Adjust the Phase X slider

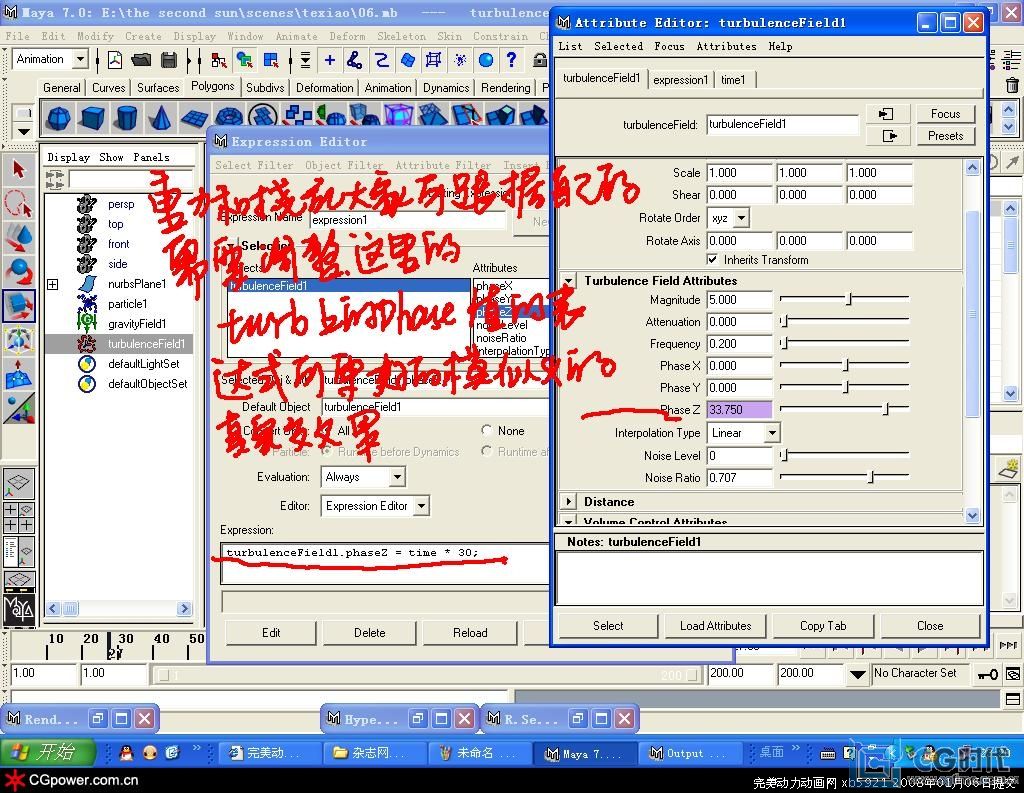coord(844,364)
